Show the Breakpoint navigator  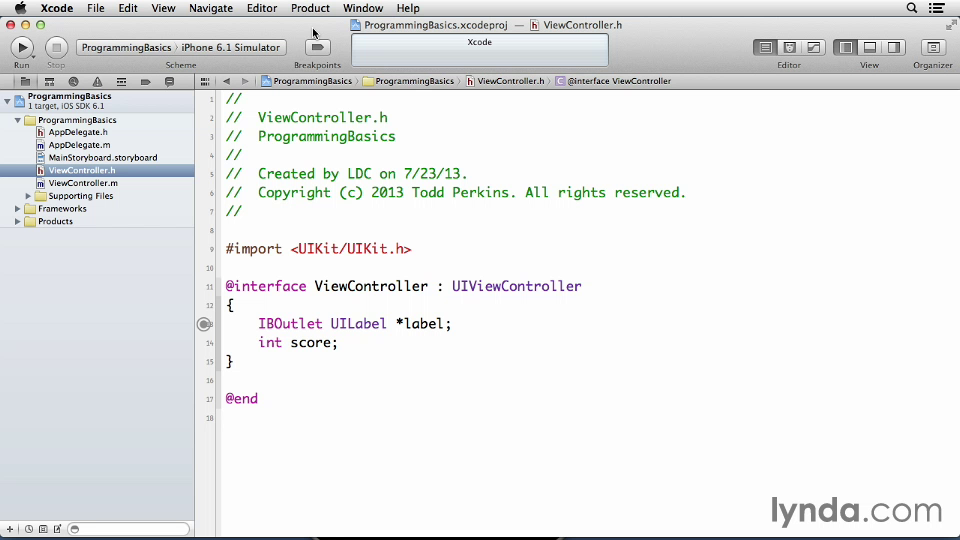[x=145, y=81]
